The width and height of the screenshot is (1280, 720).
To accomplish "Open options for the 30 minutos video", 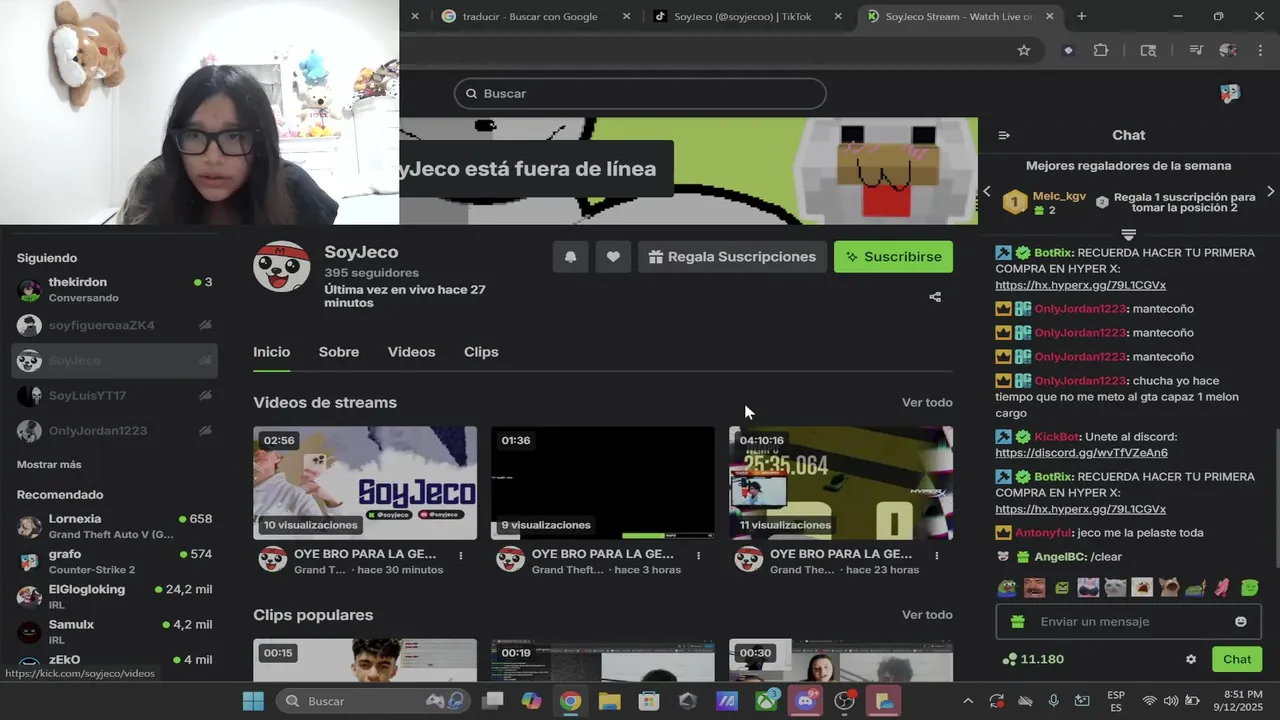I will click(x=461, y=555).
